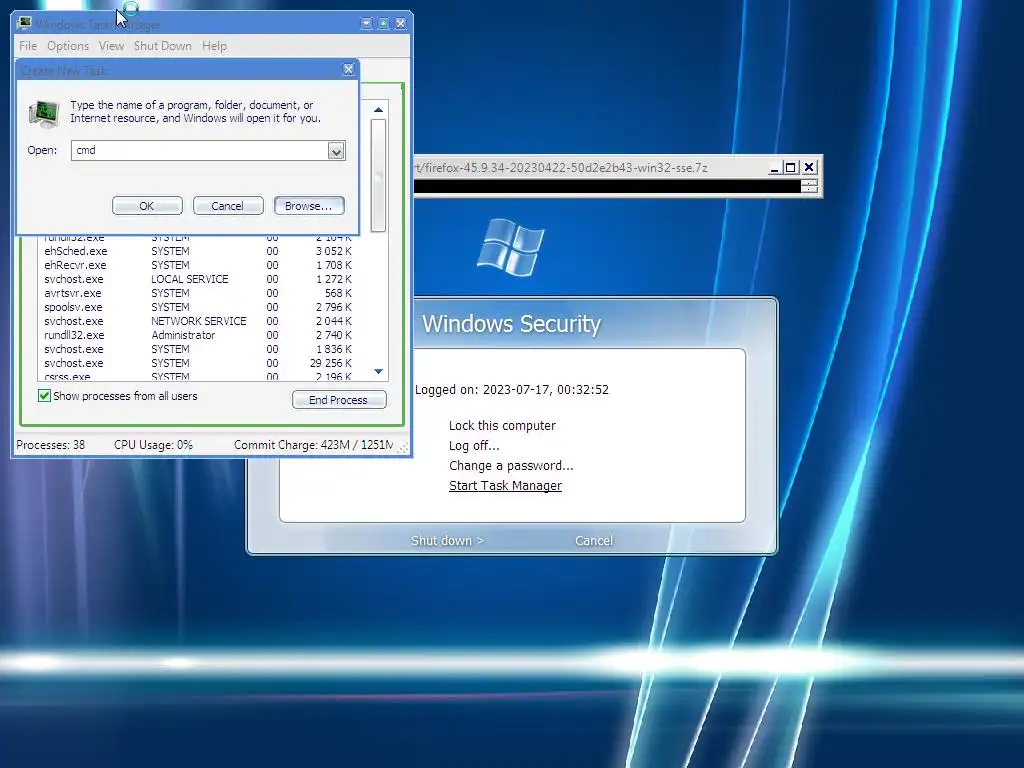Close the Windows Task Manager window
1024x768 pixels.
400,24
